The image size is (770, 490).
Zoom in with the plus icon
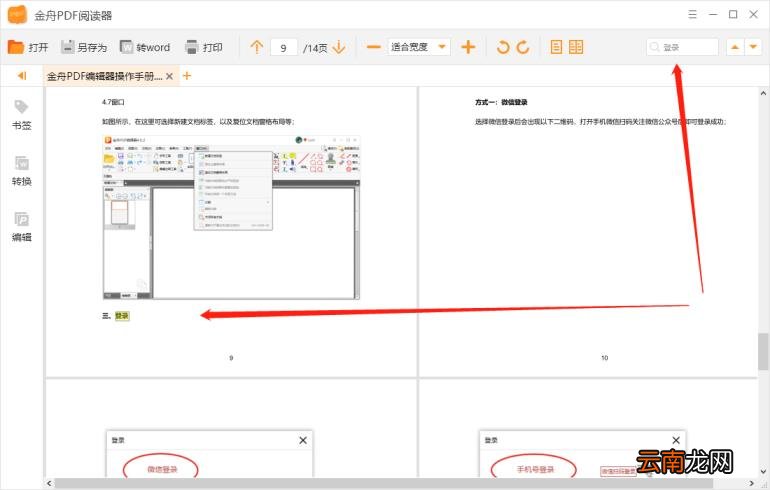click(468, 47)
